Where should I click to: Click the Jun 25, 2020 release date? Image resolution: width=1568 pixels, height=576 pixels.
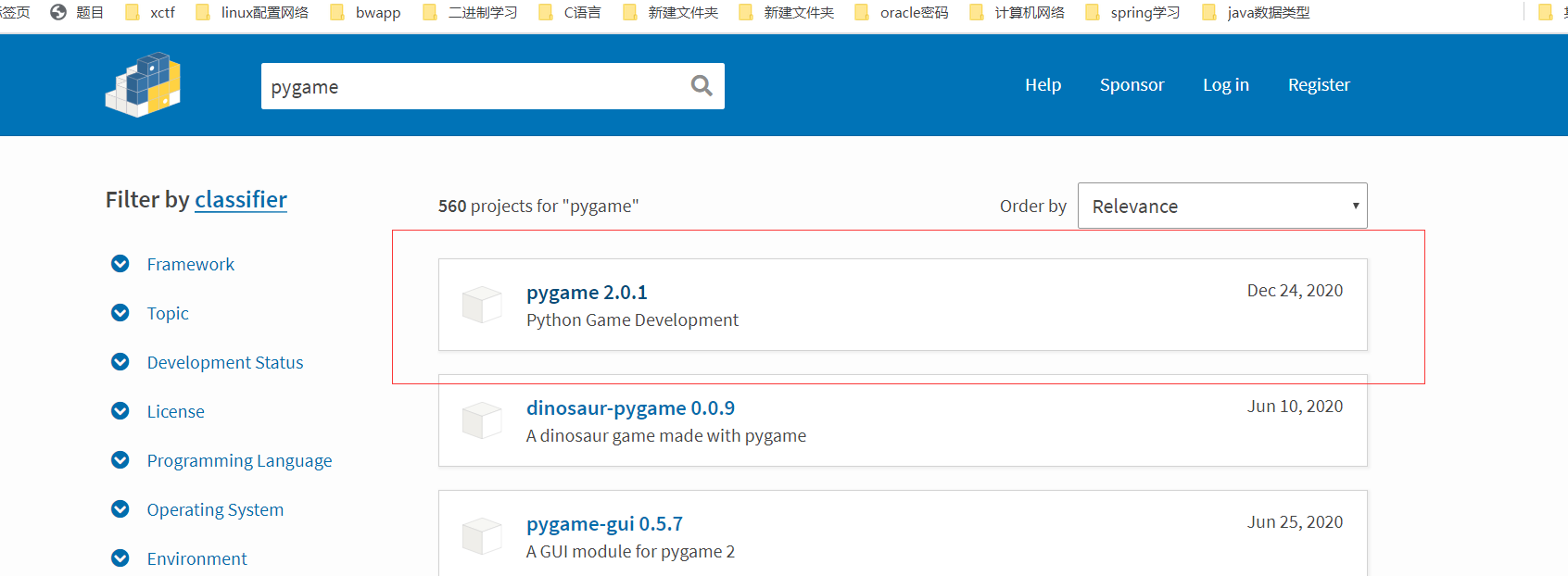click(1295, 522)
